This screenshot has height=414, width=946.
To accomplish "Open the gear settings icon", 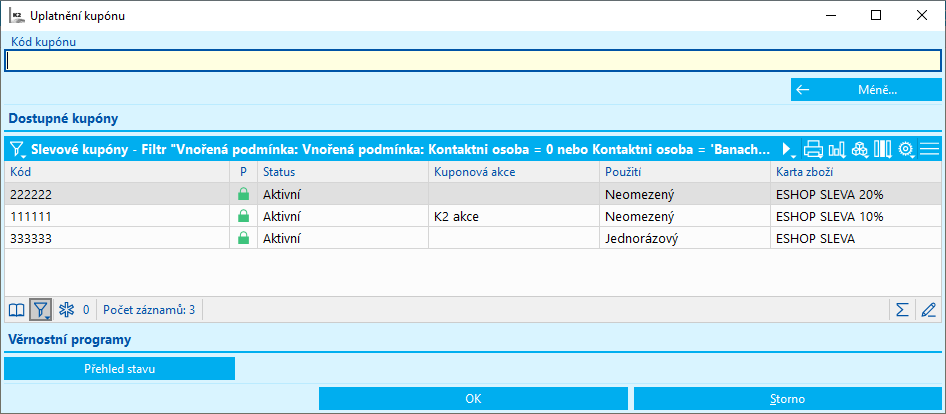I will (906, 150).
